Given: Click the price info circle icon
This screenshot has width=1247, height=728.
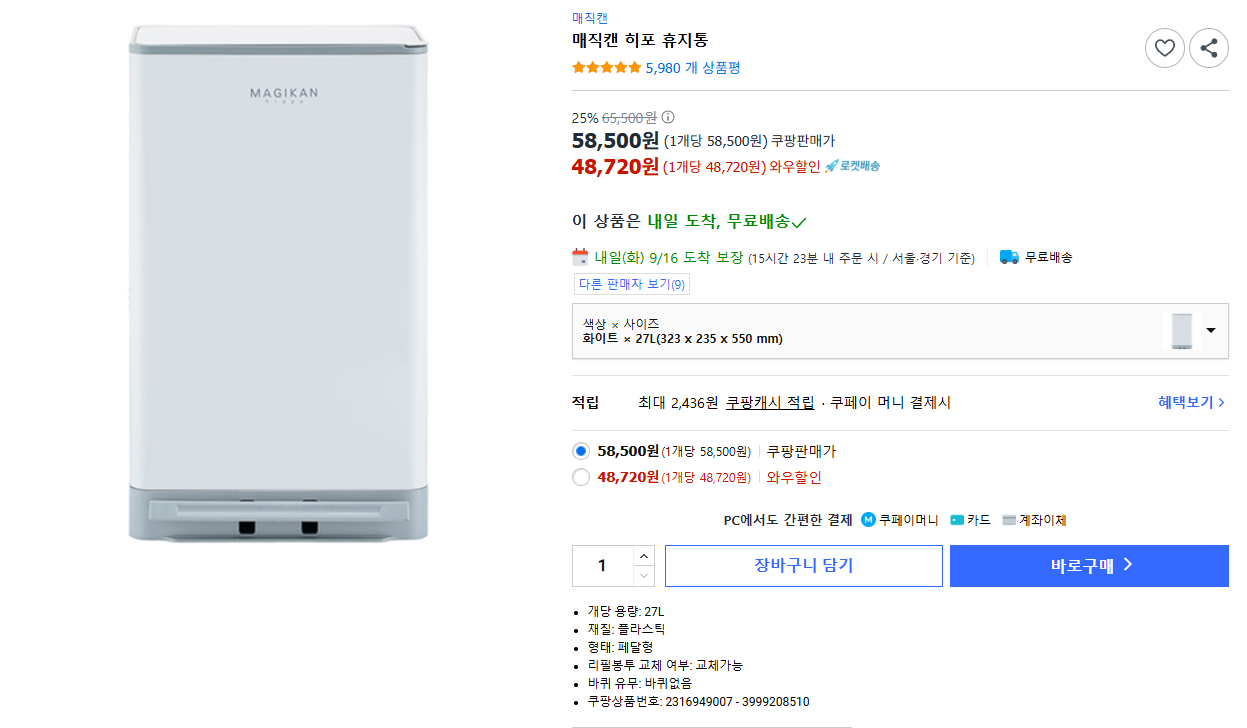Looking at the screenshot, I should pyautogui.click(x=668, y=117).
